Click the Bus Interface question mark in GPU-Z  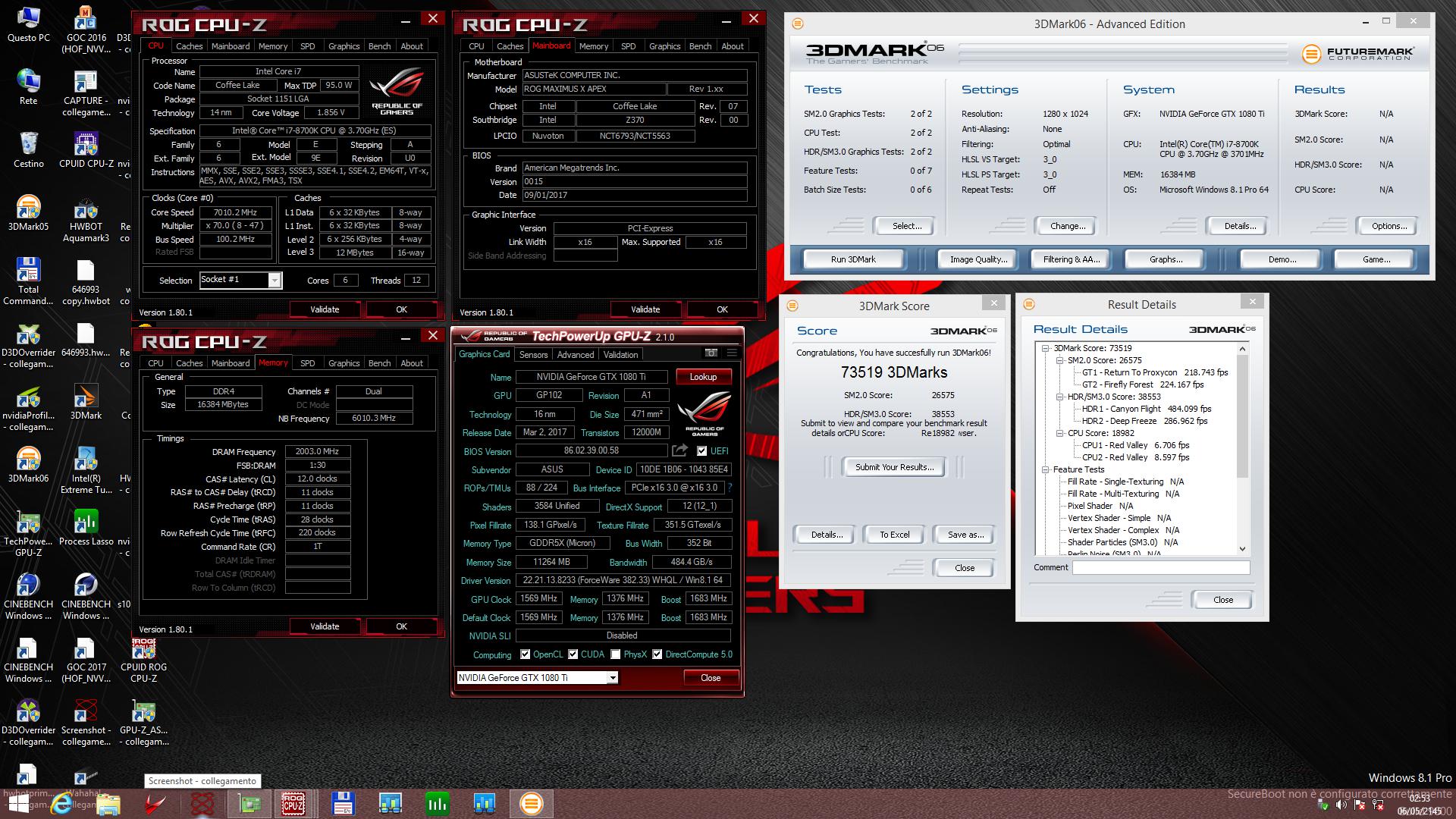[x=730, y=488]
